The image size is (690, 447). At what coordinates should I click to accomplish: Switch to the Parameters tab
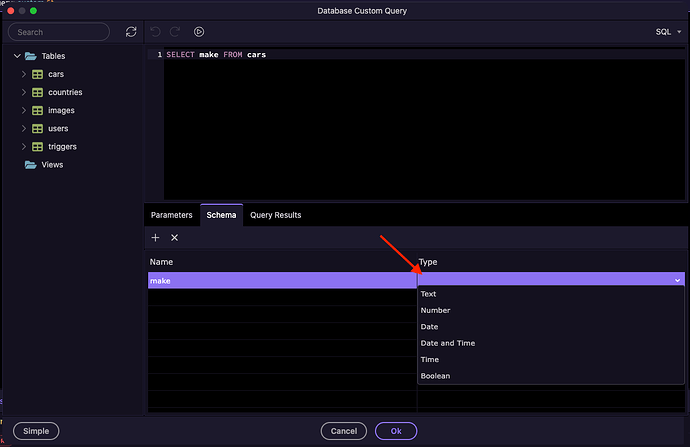click(x=172, y=215)
